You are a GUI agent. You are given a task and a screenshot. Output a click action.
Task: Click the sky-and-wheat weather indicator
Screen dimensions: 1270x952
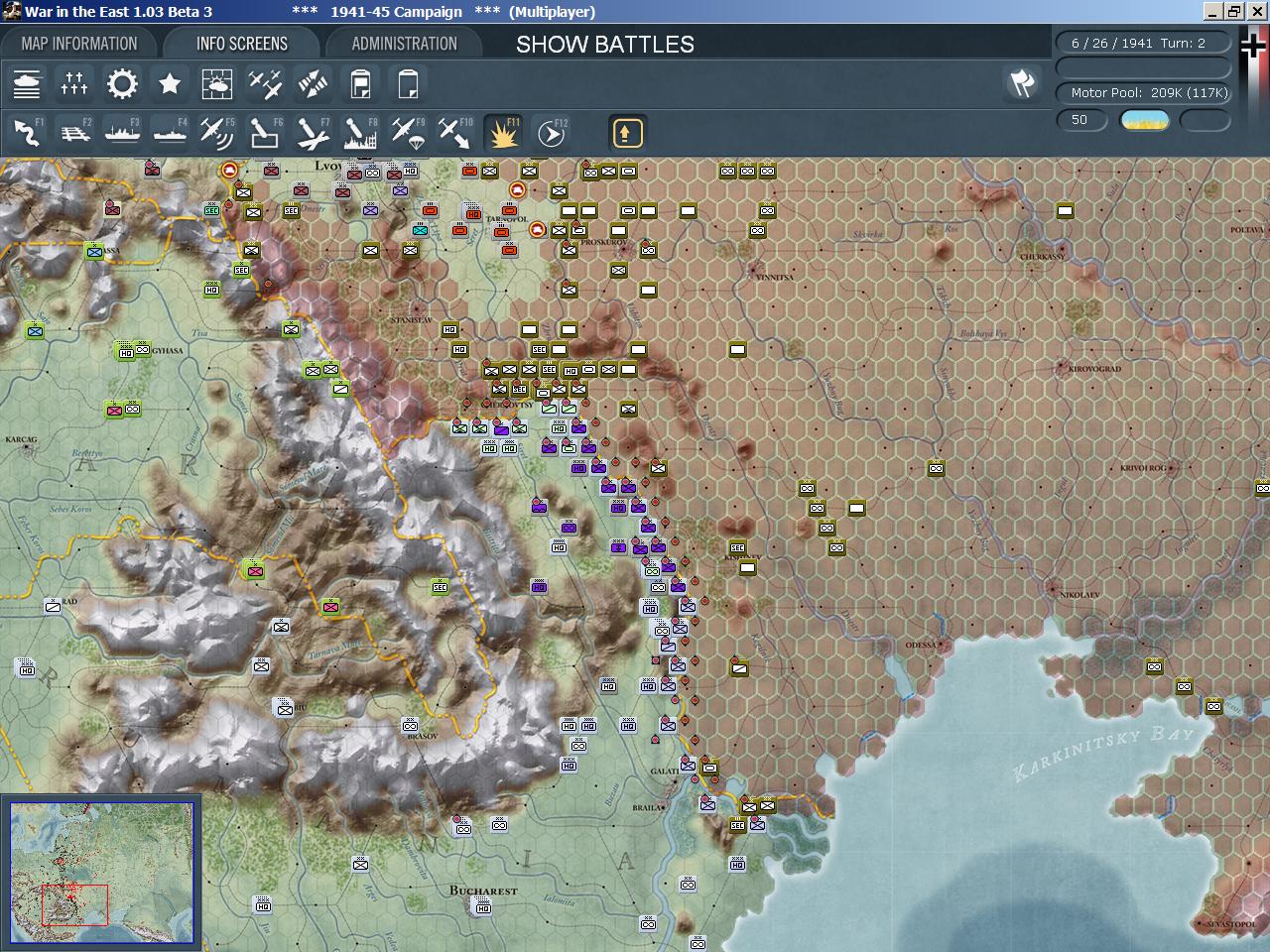point(1145,120)
